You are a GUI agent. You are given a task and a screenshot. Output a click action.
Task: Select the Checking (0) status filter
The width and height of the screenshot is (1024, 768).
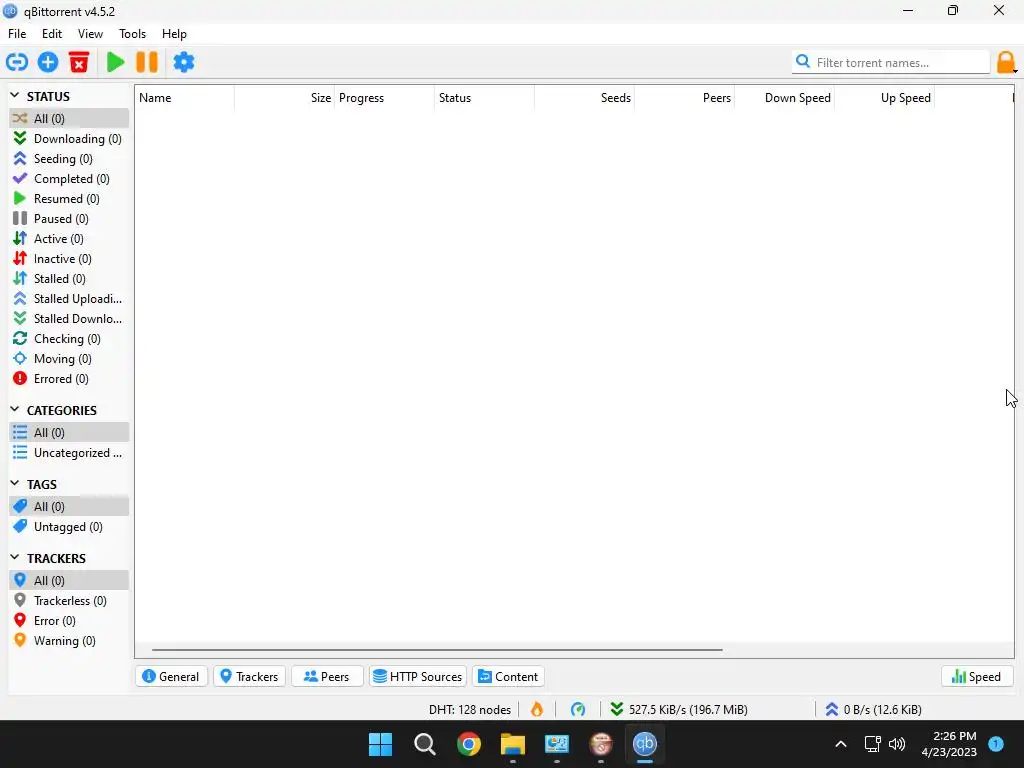click(x=69, y=339)
